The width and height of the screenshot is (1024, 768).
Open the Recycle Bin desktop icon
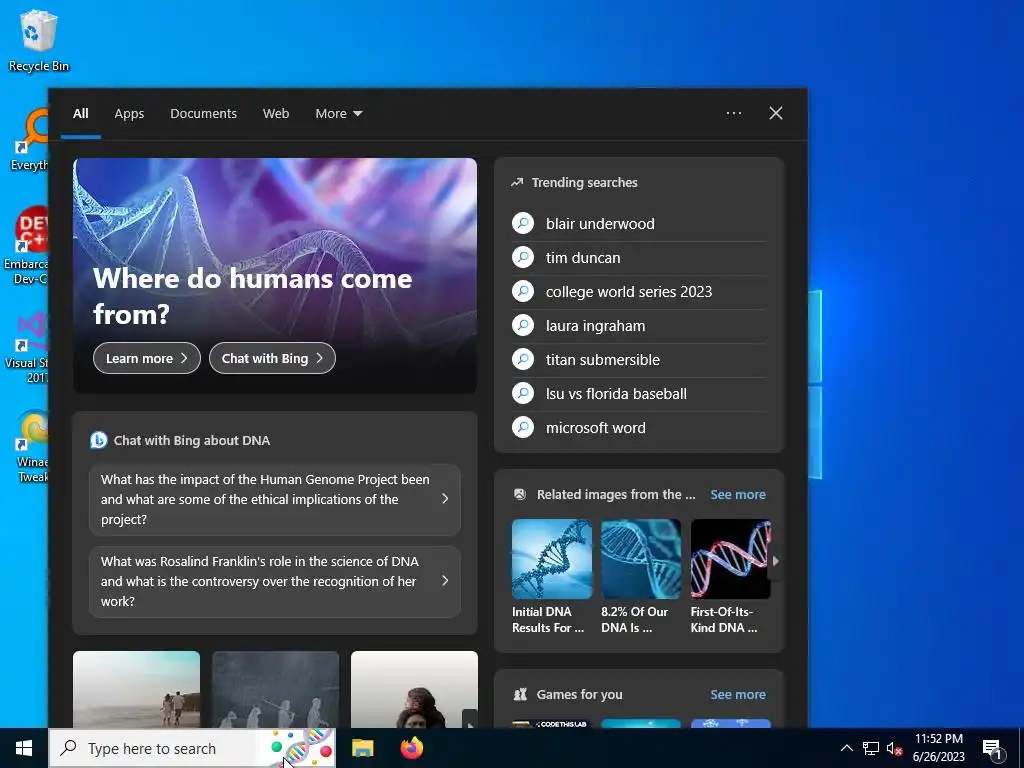click(39, 40)
